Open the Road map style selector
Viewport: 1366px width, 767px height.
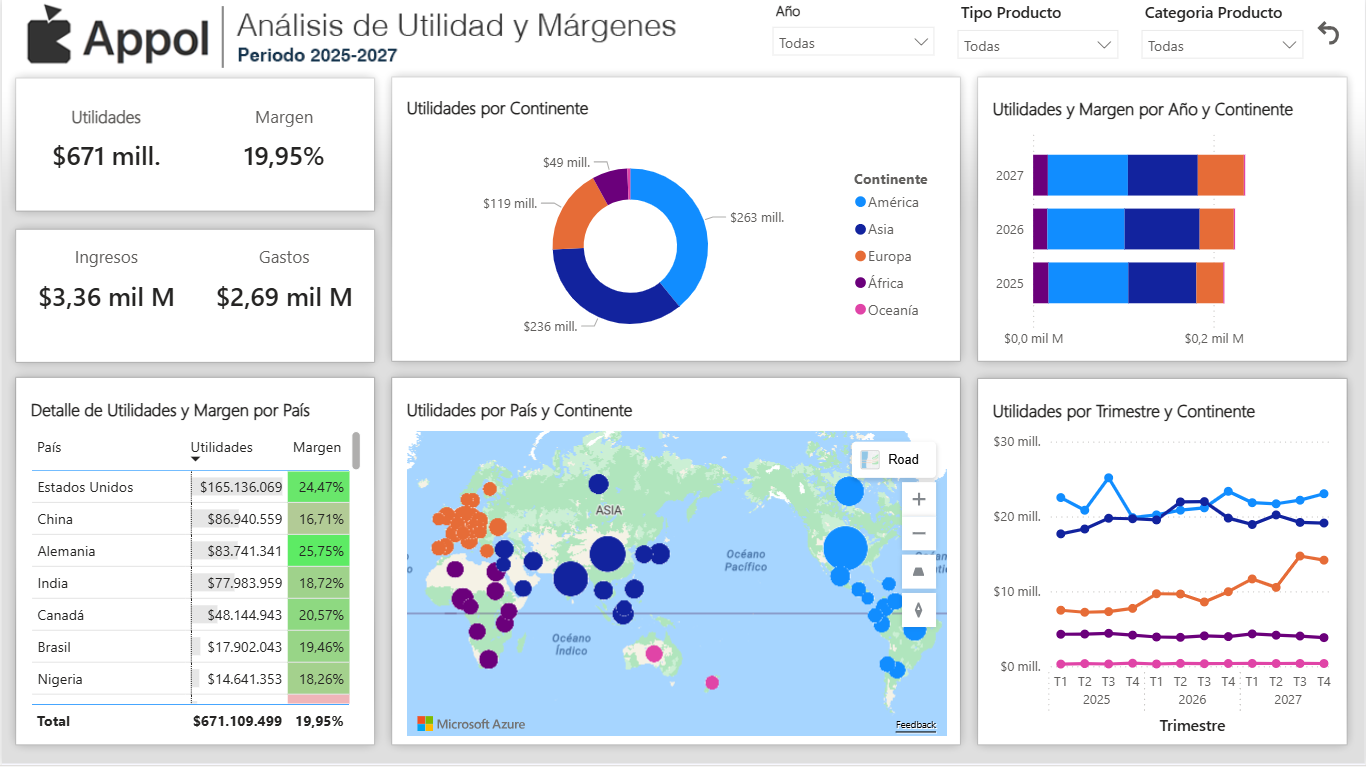pos(894,459)
